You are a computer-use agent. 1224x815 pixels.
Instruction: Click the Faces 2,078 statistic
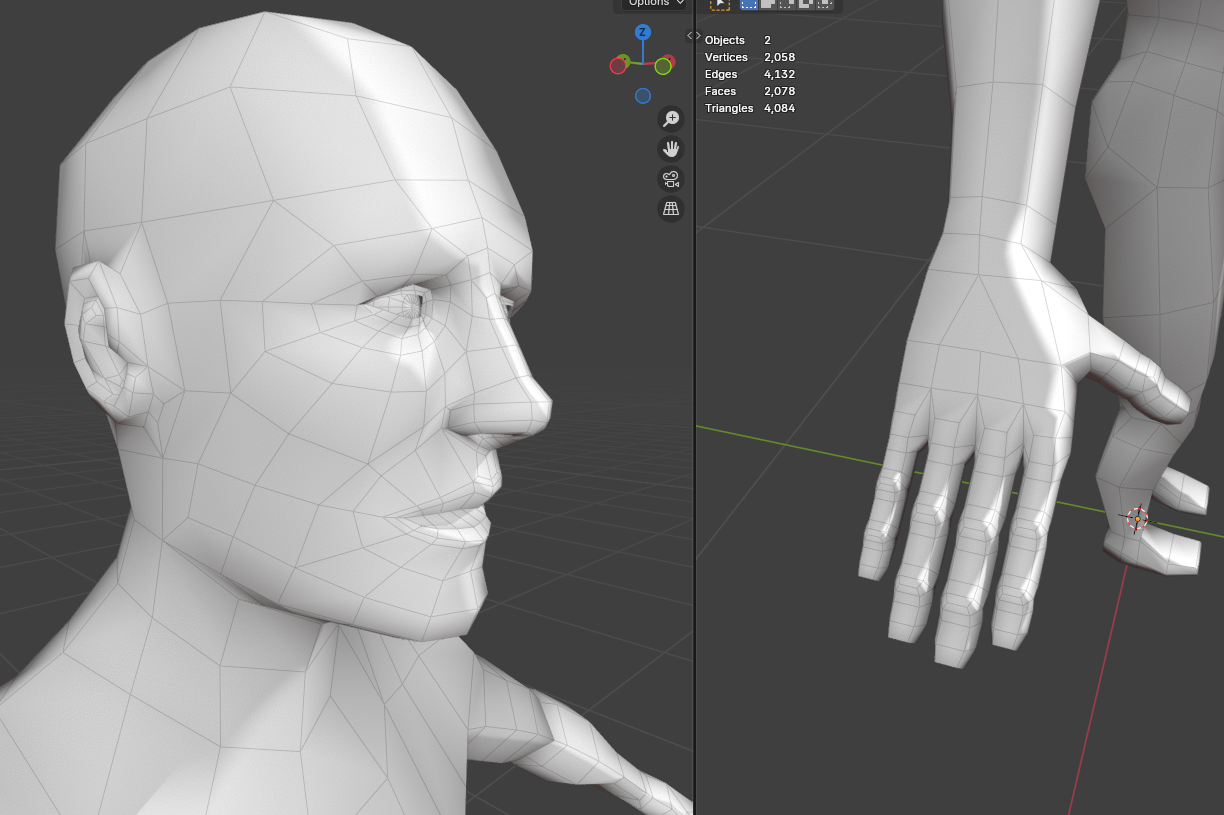tap(750, 91)
